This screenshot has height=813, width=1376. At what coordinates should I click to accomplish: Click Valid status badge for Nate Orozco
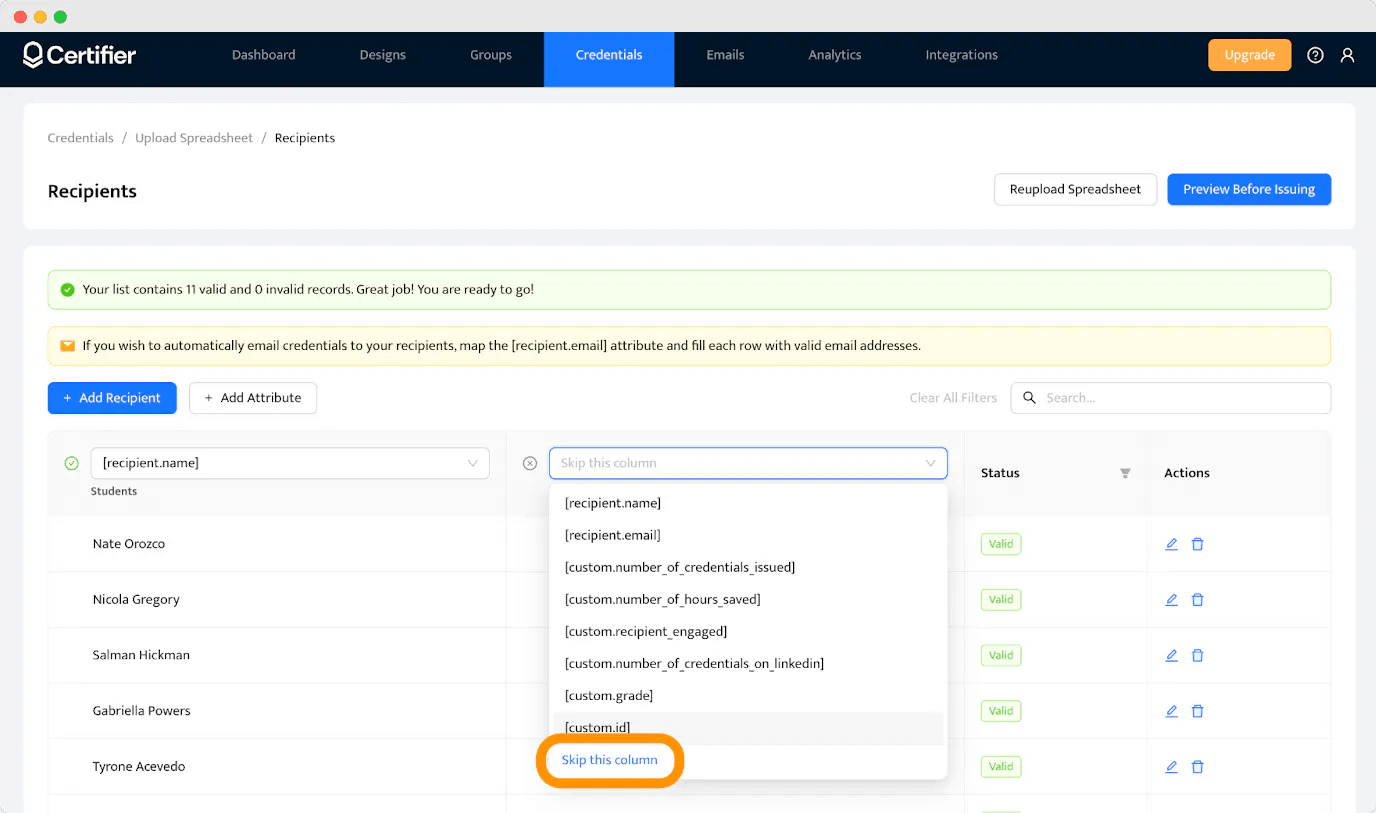tap(1001, 544)
